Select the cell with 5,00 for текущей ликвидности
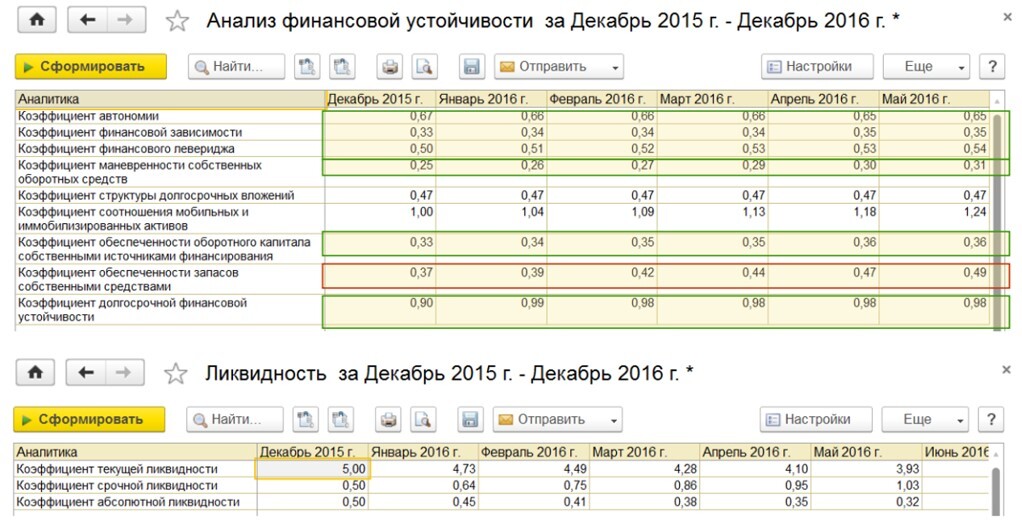Viewport: 1022px width, 532px height. (x=314, y=469)
